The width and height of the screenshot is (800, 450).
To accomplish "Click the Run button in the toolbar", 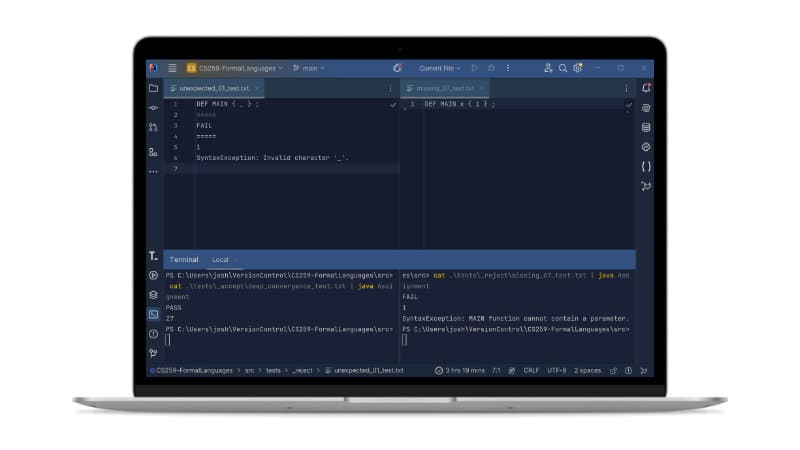I will click(474, 68).
